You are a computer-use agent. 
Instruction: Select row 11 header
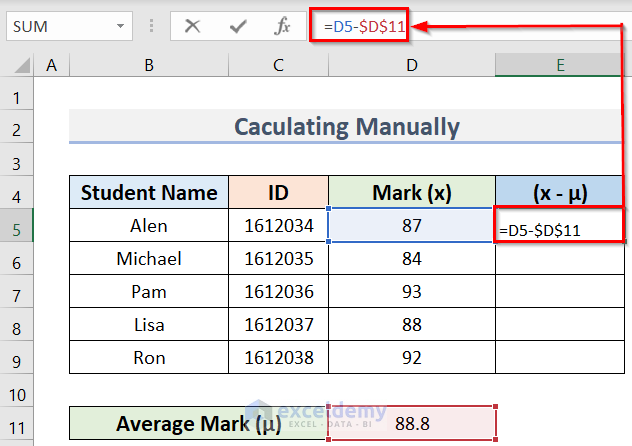coord(17,424)
